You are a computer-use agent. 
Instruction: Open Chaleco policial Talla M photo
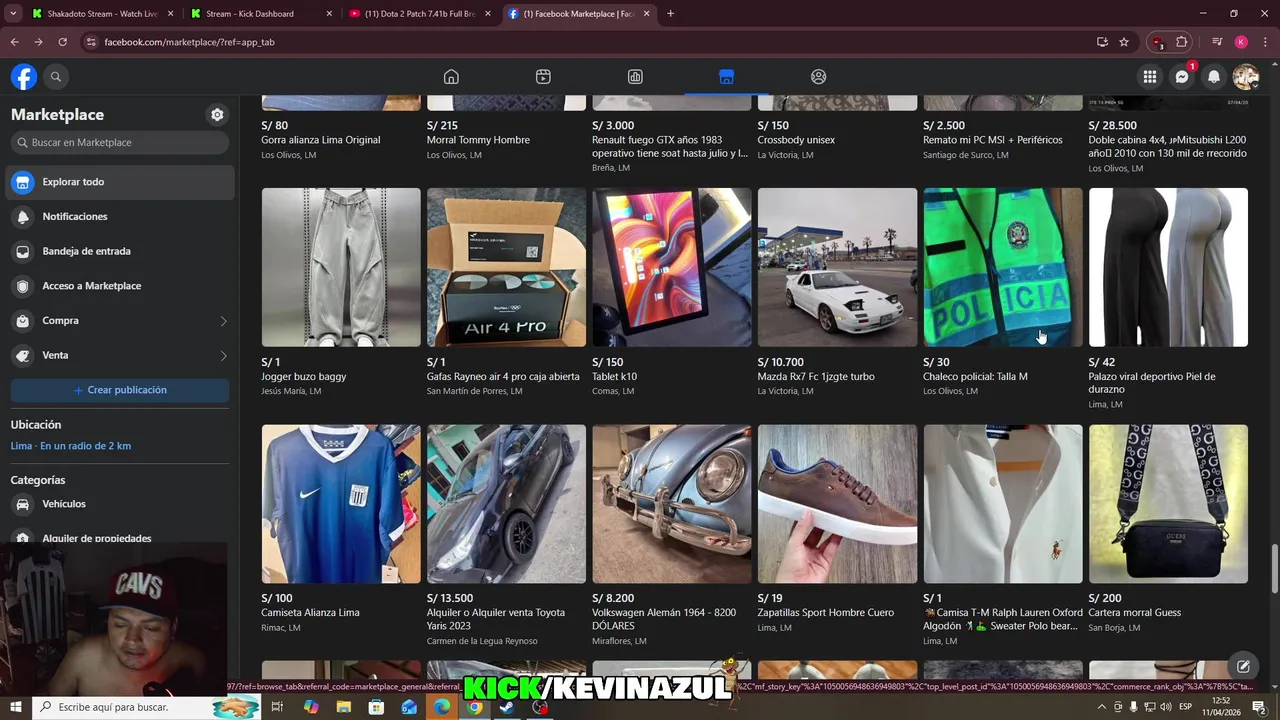[1003, 267]
